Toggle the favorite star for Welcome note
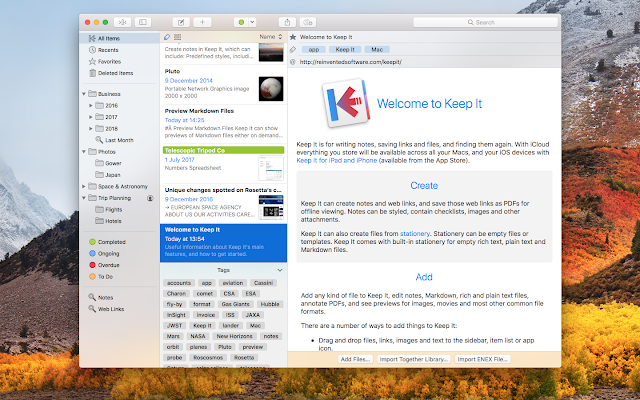 tap(293, 37)
